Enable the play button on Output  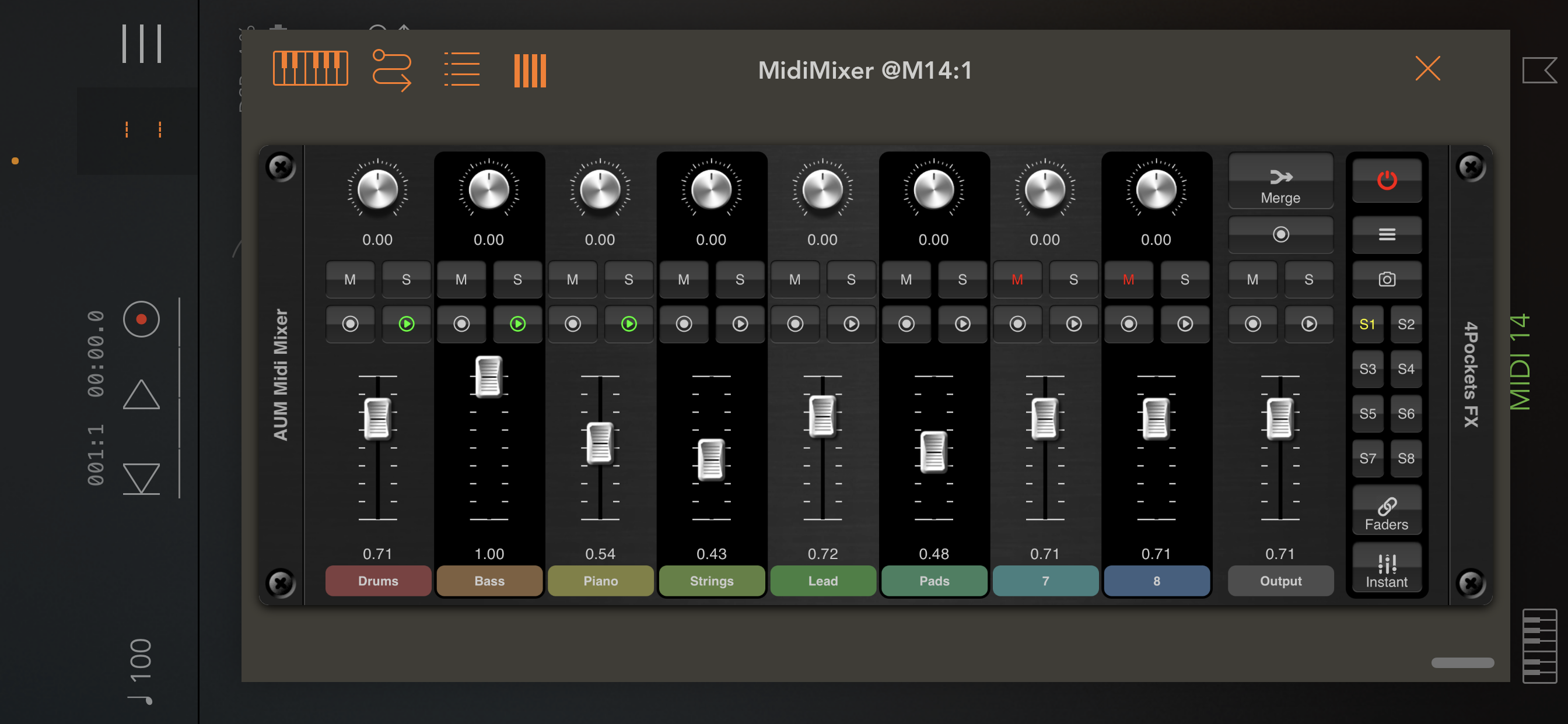pos(1308,324)
